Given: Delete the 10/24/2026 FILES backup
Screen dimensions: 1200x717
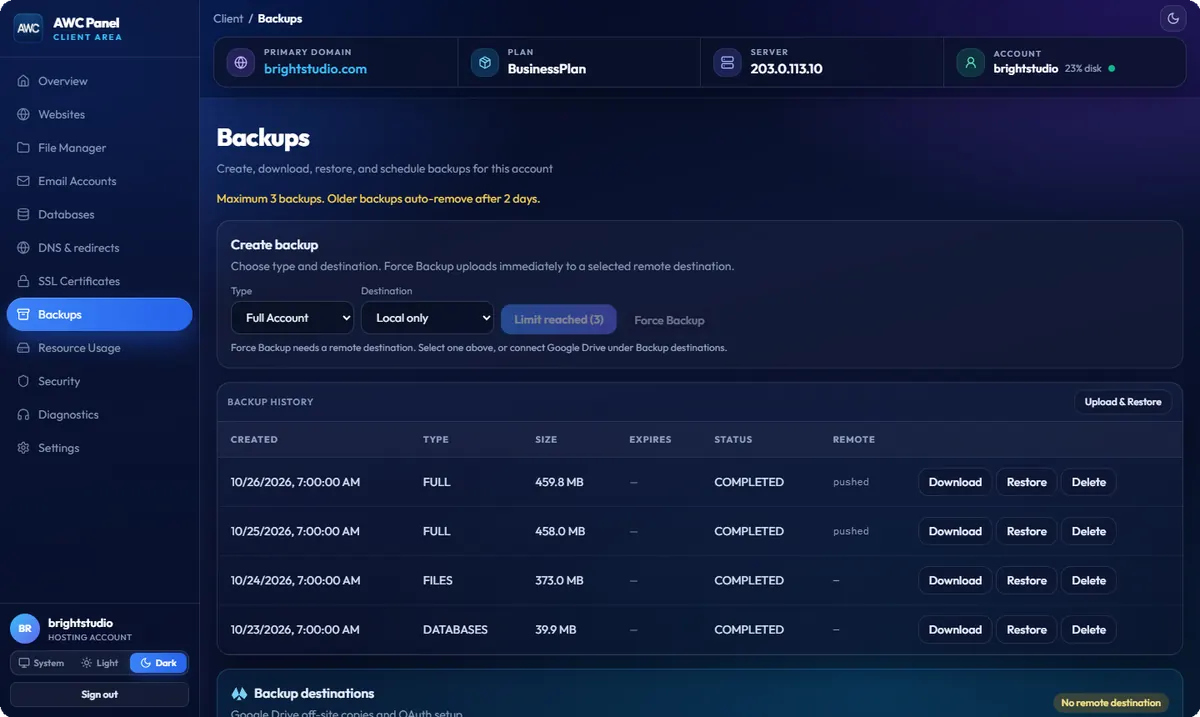Looking at the screenshot, I should coord(1089,580).
